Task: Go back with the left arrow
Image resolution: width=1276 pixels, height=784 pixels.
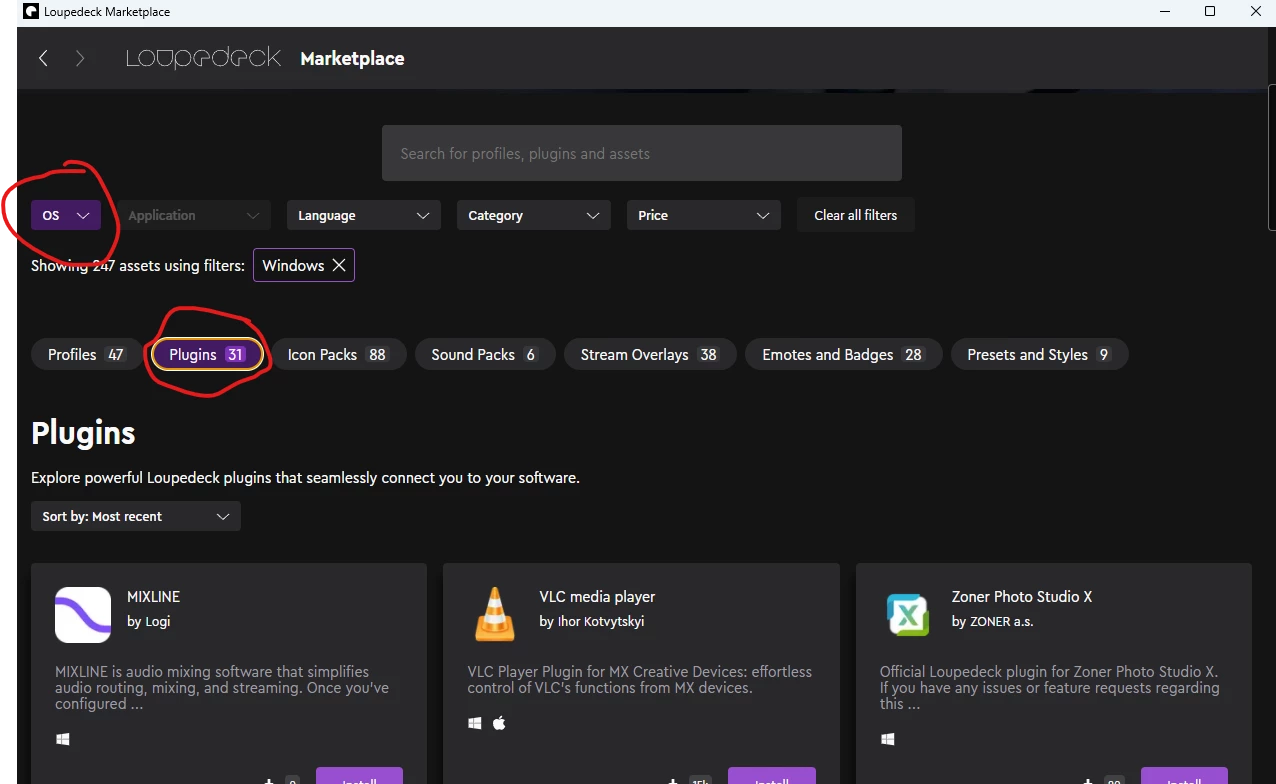Action: click(43, 59)
